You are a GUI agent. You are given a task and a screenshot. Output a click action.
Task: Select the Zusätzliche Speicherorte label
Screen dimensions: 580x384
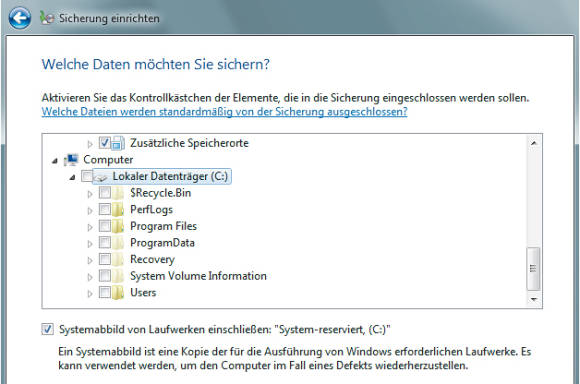click(189, 143)
